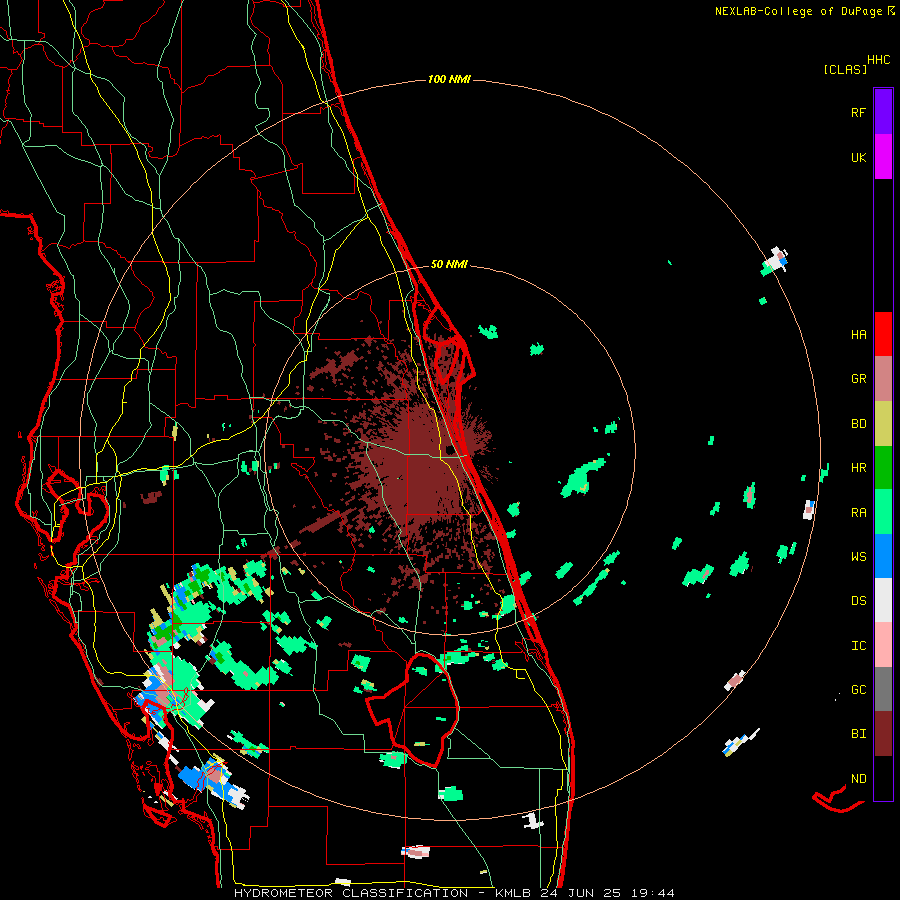The image size is (900, 900).
Task: Click the 50 NMI range ring label
Action: click(449, 264)
